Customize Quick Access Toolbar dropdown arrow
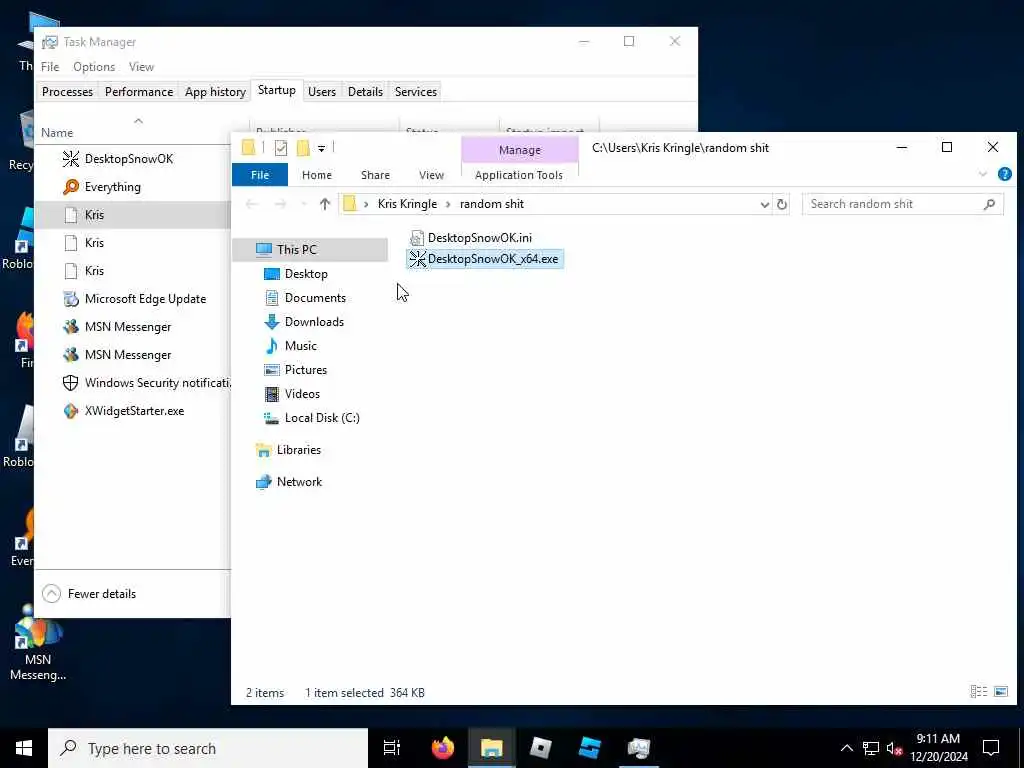 click(x=321, y=149)
